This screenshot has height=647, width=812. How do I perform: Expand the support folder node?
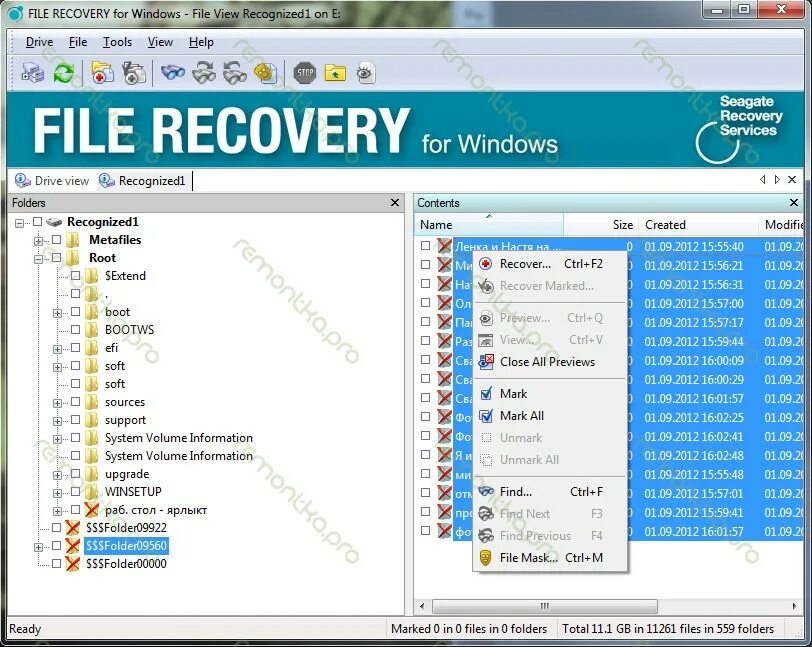pyautogui.click(x=57, y=421)
